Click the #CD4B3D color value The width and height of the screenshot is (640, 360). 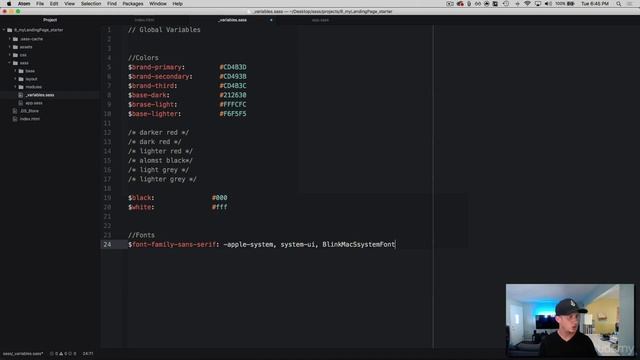click(x=233, y=67)
